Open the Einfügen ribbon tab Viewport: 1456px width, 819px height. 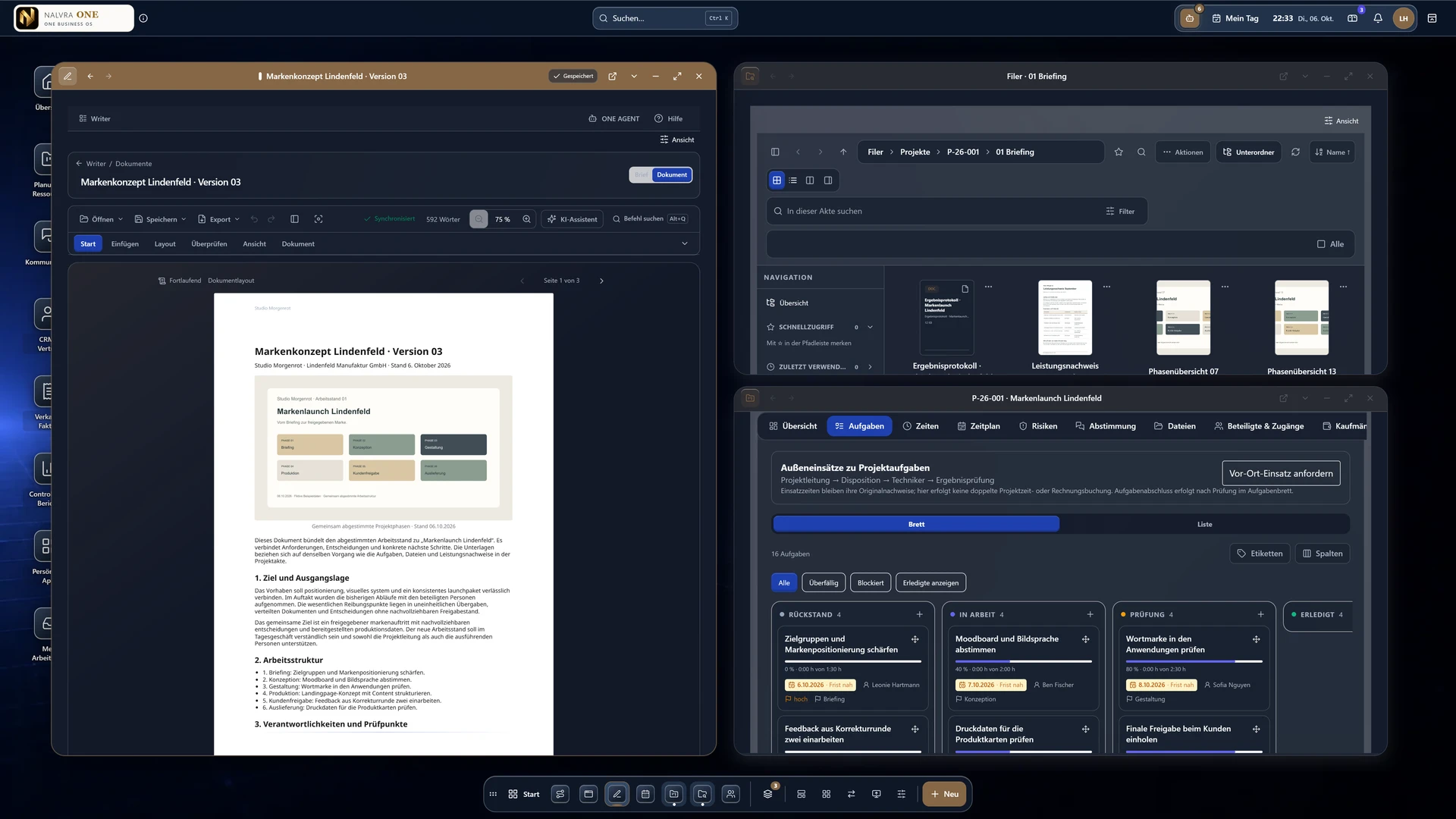[125, 244]
